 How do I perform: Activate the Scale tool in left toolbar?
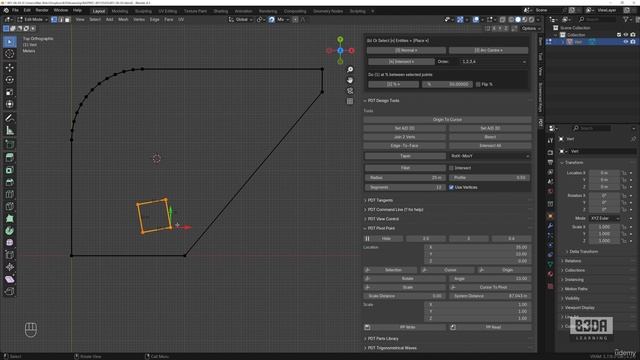coord(10,92)
